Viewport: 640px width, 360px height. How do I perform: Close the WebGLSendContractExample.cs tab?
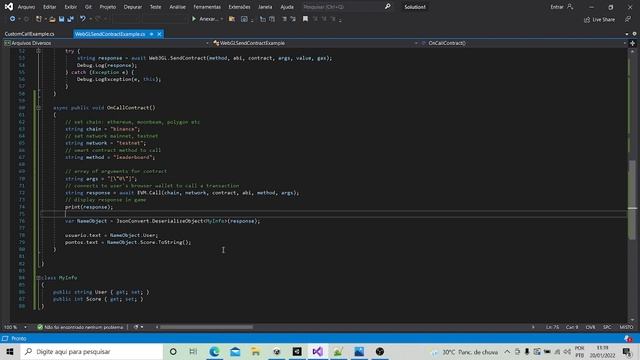[159, 34]
